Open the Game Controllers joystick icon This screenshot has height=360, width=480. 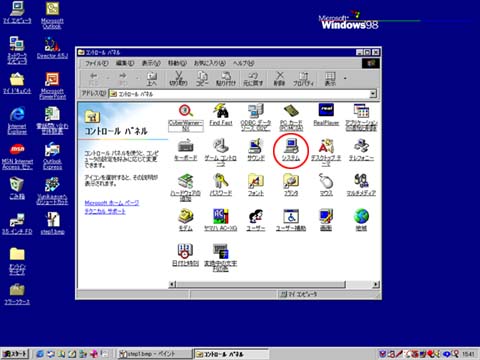(x=221, y=152)
